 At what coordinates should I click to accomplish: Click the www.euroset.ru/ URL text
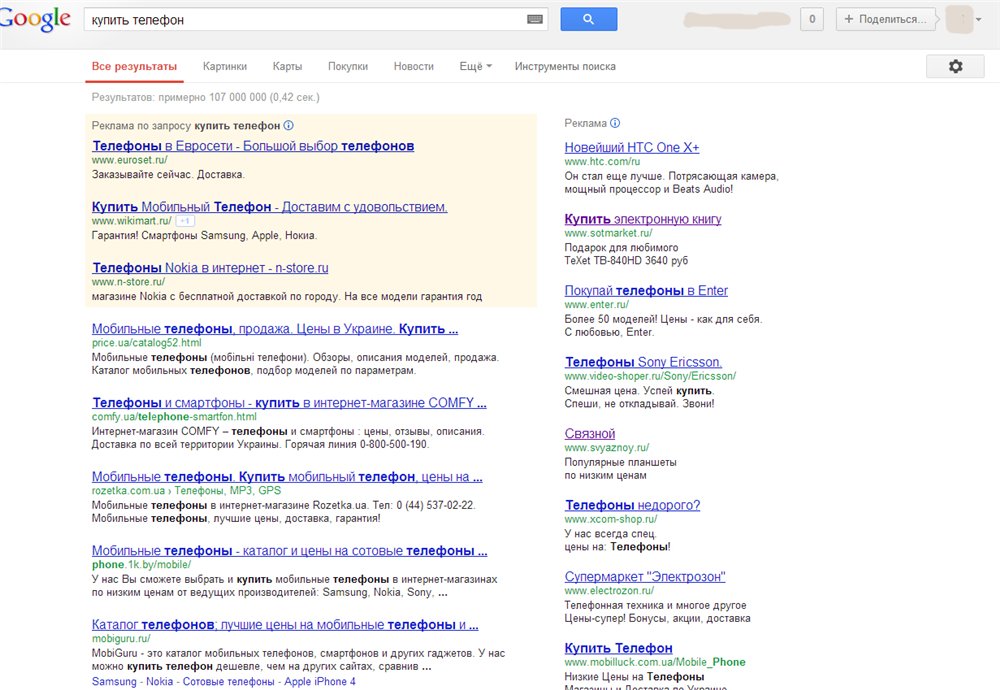pos(129,160)
